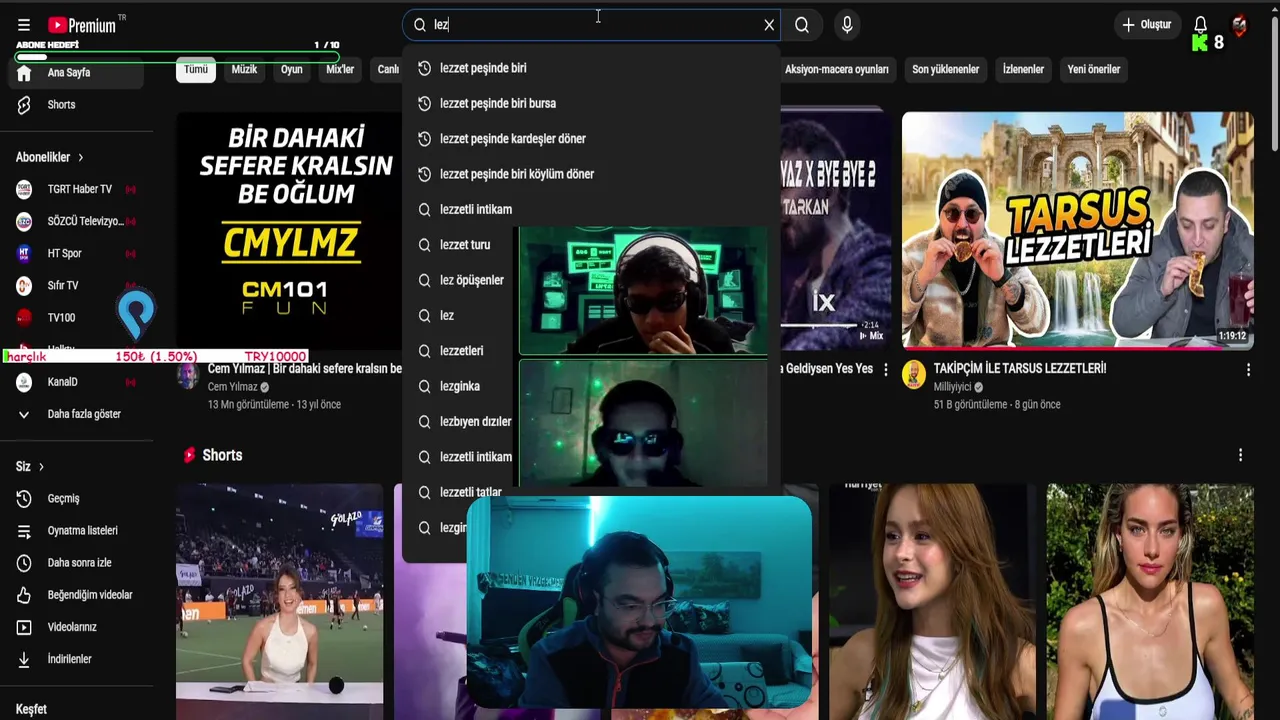Clear the search box text
The width and height of the screenshot is (1280, 720).
pos(769,25)
